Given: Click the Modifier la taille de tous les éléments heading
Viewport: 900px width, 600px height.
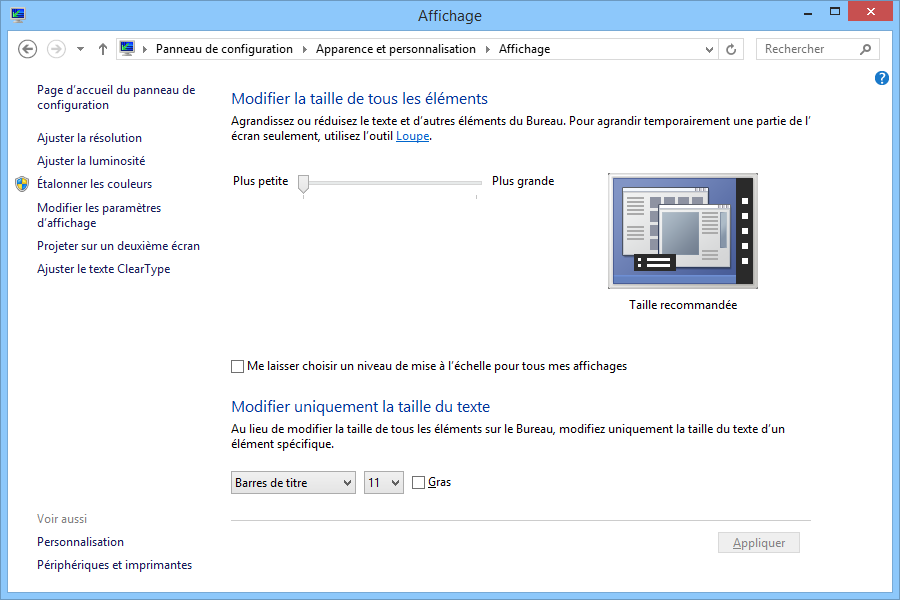Looking at the screenshot, I should pos(359,99).
